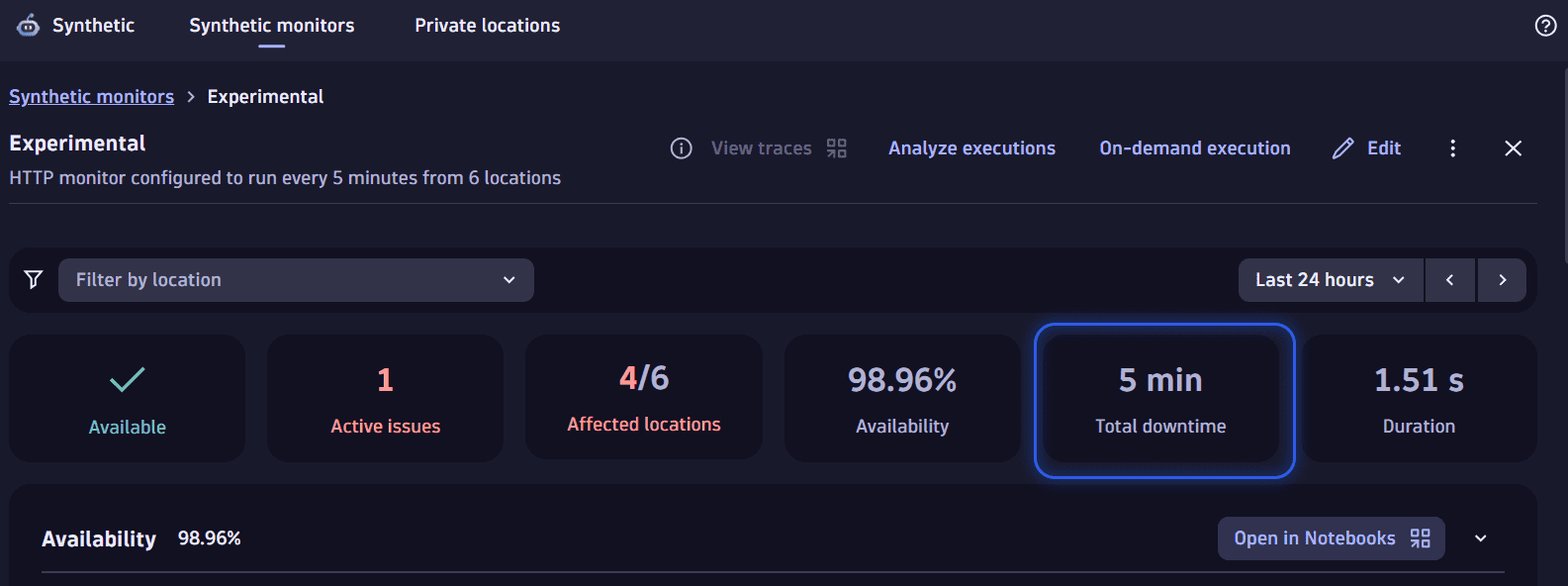Screen dimensions: 1568x586
Task: Follow the Synthetic monitors breadcrumb link
Action: (x=91, y=97)
